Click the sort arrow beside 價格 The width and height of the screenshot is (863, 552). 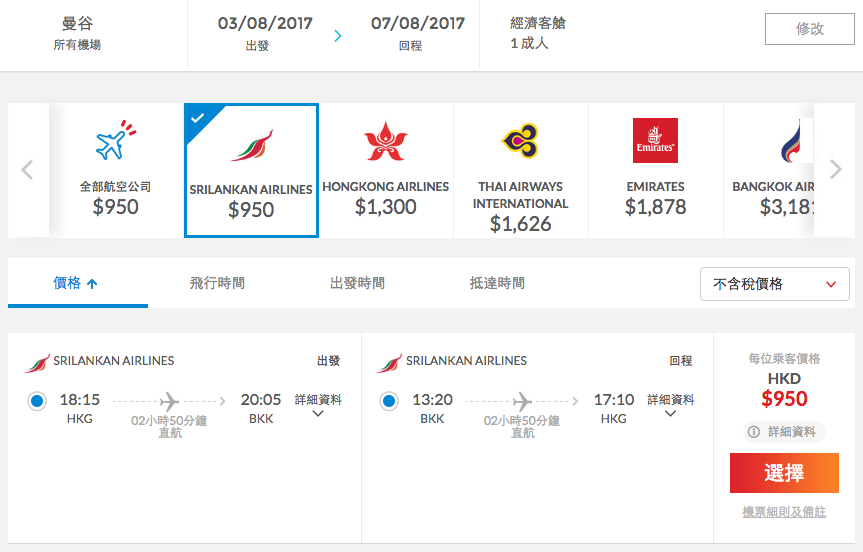click(x=92, y=284)
